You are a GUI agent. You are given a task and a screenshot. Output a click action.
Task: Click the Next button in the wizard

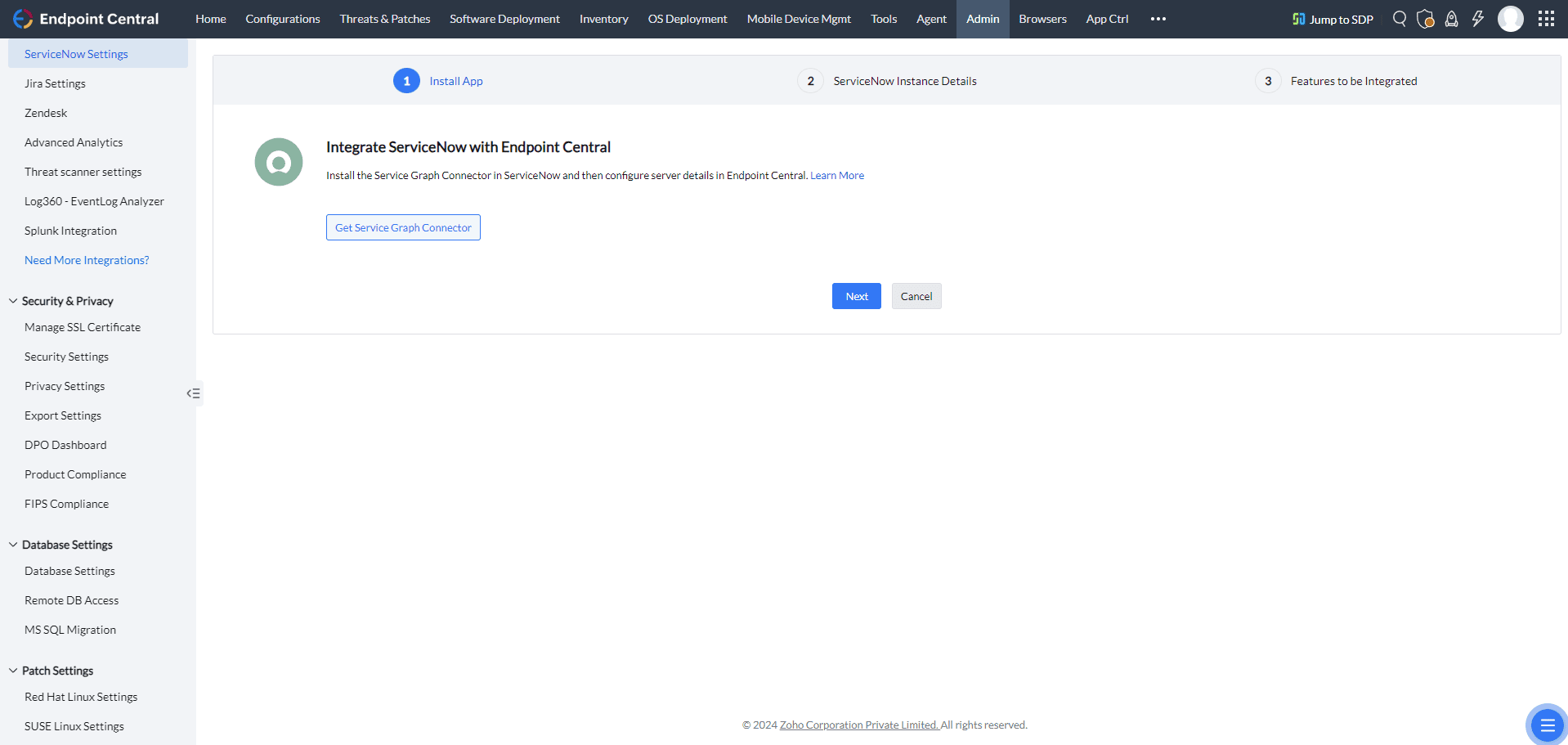[856, 295]
